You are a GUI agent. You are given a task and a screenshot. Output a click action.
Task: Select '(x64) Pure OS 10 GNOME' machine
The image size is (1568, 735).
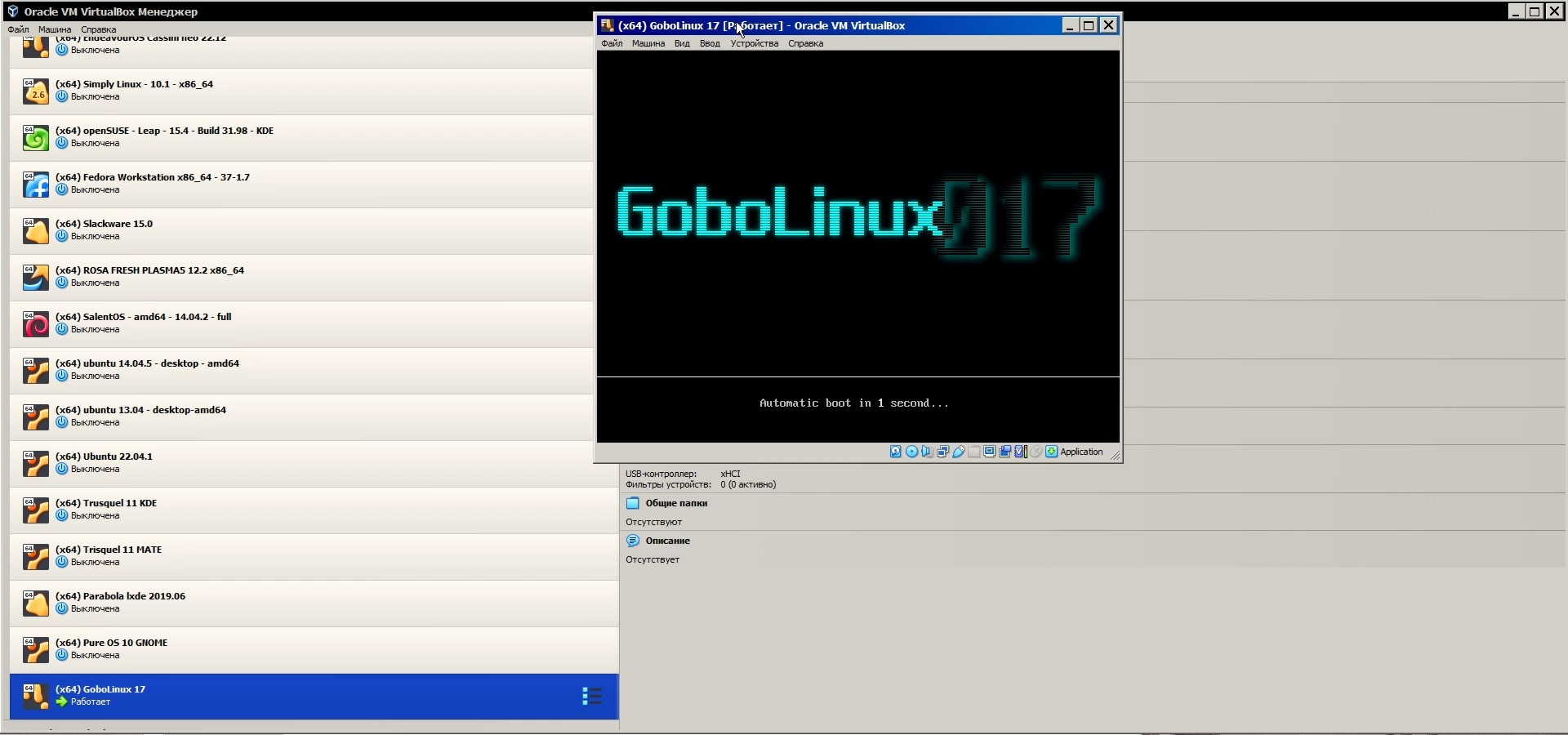click(314, 649)
